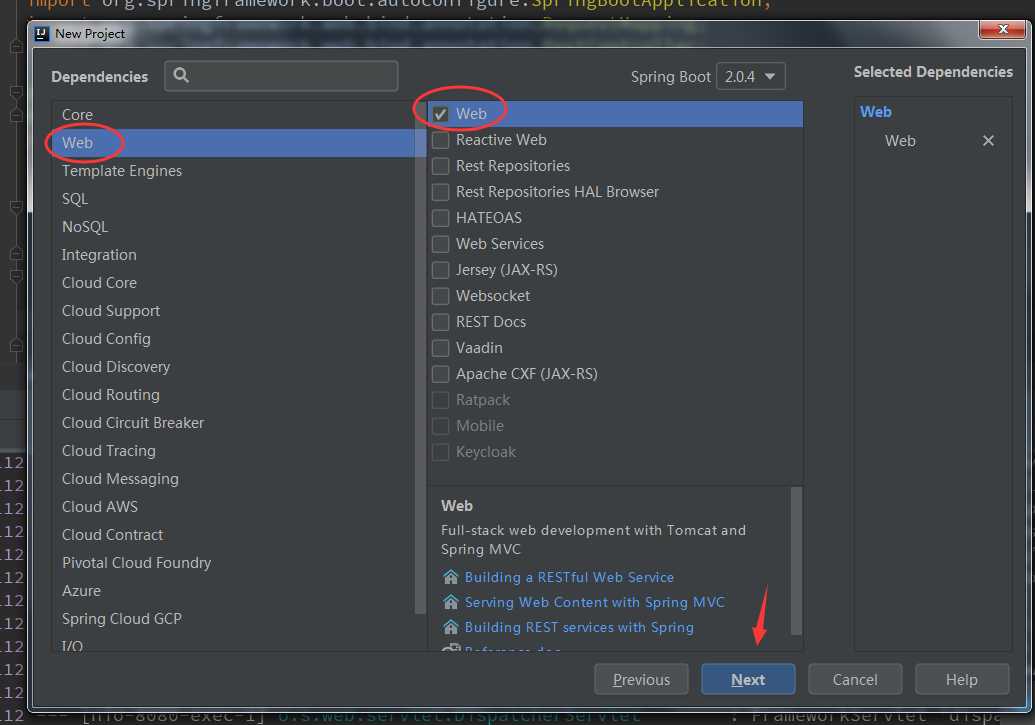This screenshot has height=725, width=1035.
Task: Open the SQL dependency category
Action: [234, 199]
